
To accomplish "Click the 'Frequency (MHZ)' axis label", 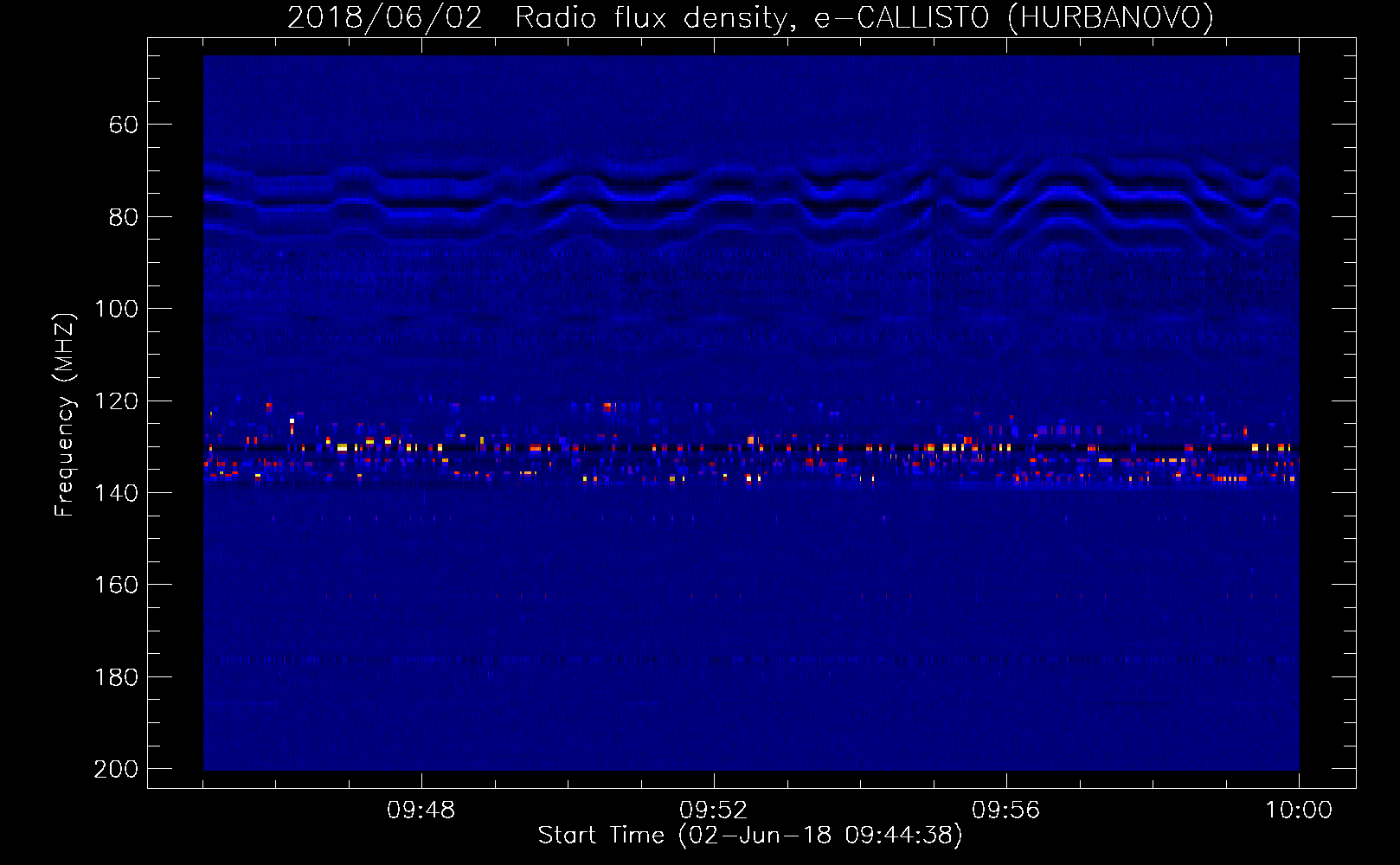I will 65,414.
